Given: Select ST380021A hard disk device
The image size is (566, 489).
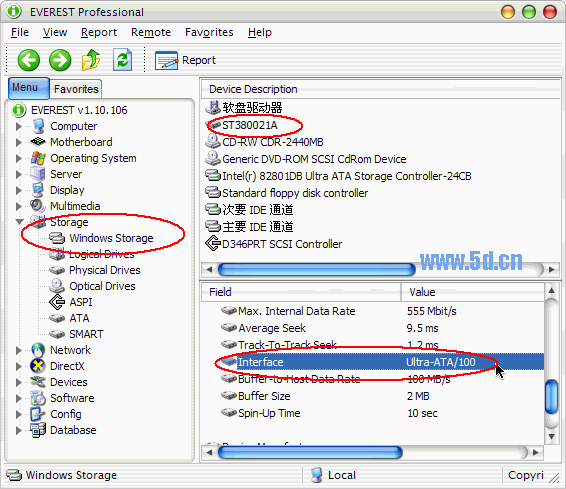Looking at the screenshot, I should (x=250, y=125).
